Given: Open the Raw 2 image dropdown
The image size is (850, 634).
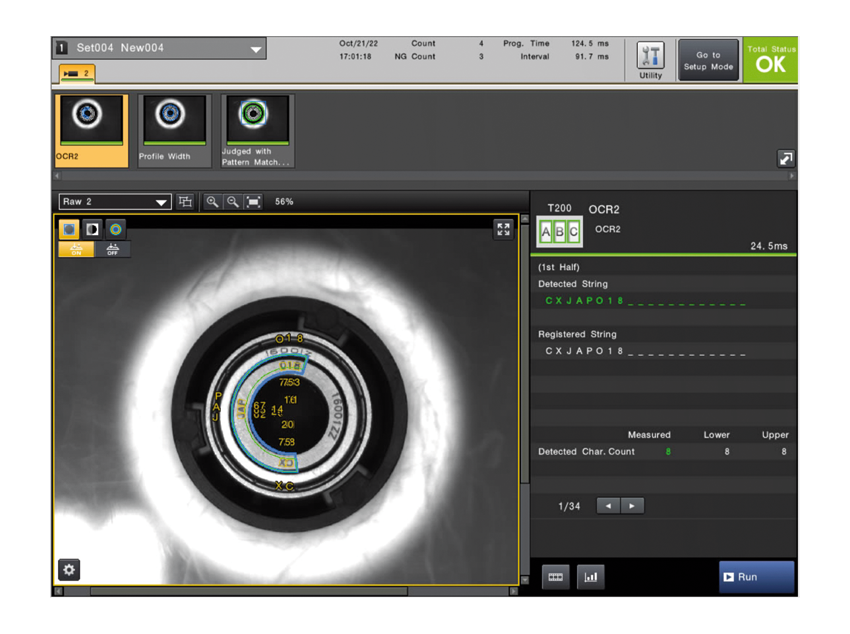Looking at the screenshot, I should click(115, 202).
